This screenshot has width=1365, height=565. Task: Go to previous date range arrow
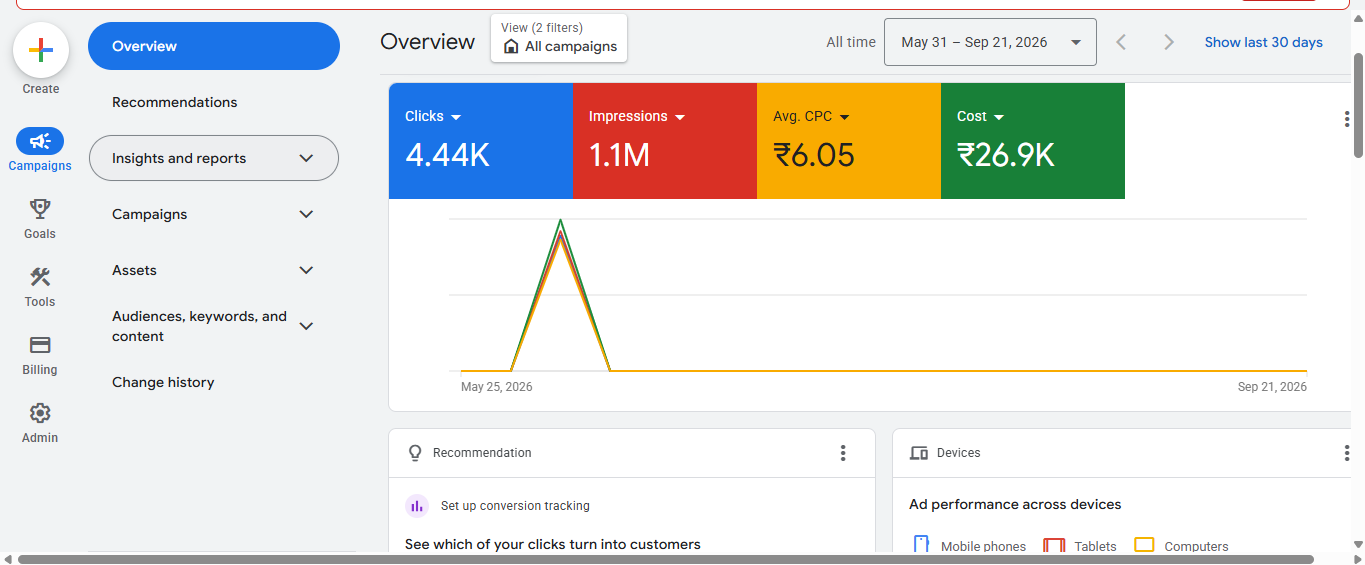point(1121,42)
